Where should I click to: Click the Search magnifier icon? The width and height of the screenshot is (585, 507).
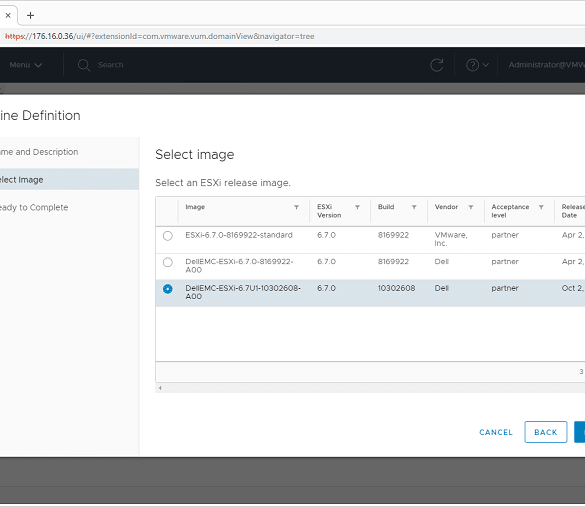coord(84,65)
